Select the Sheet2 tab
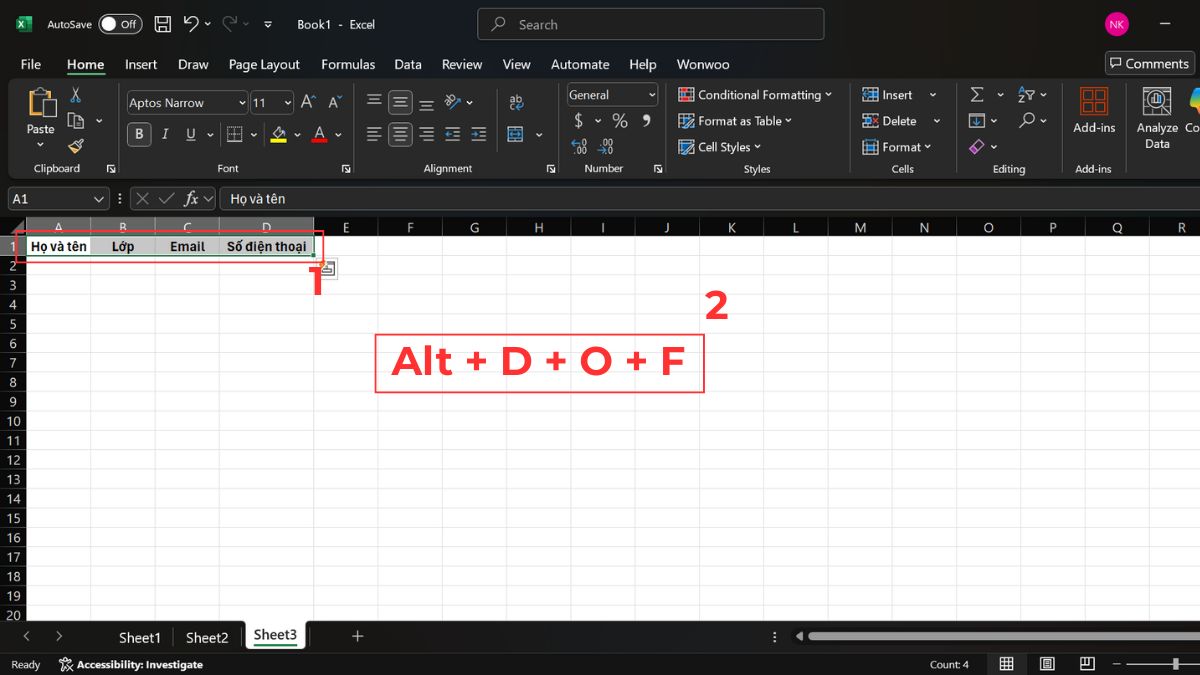Image resolution: width=1200 pixels, height=675 pixels. 207,636
